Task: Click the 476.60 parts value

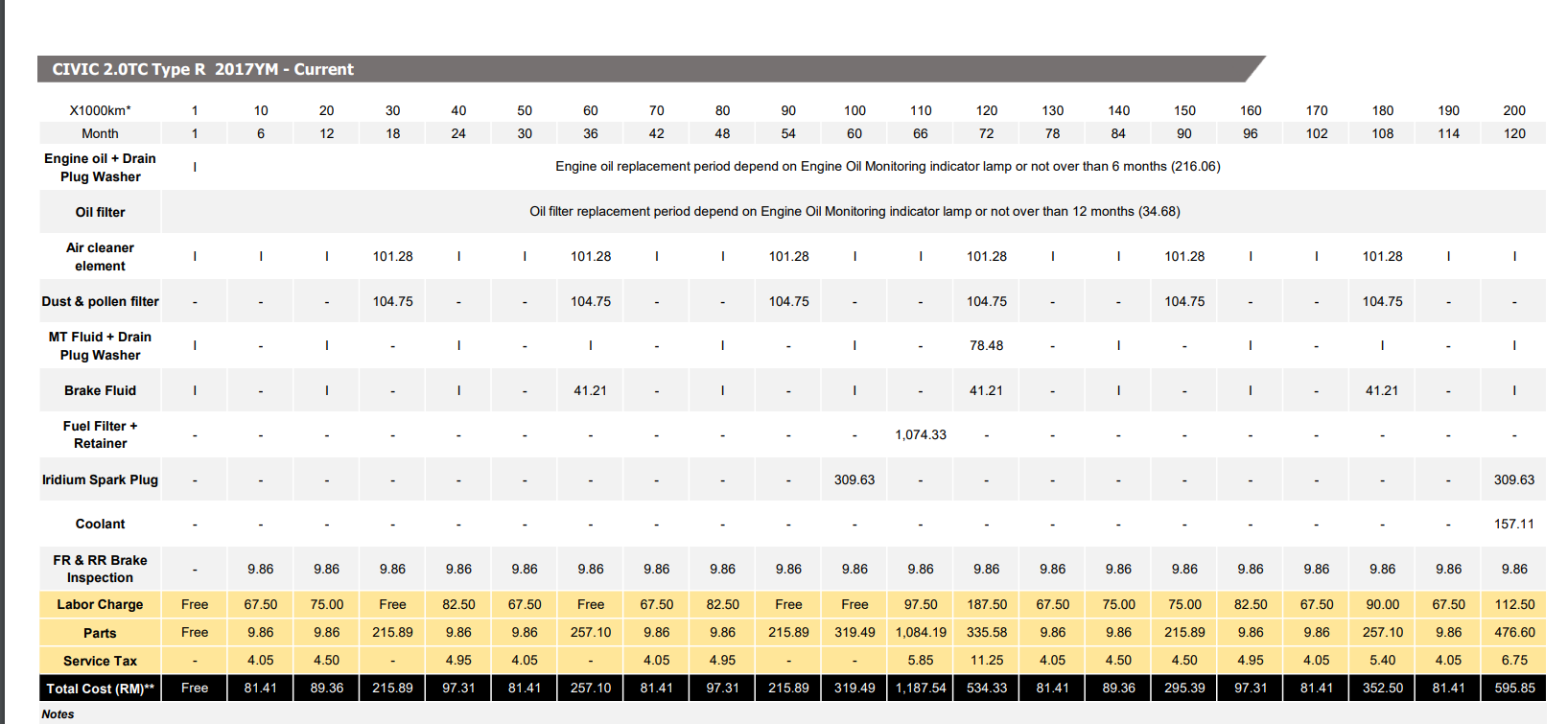Action: [x=1514, y=632]
